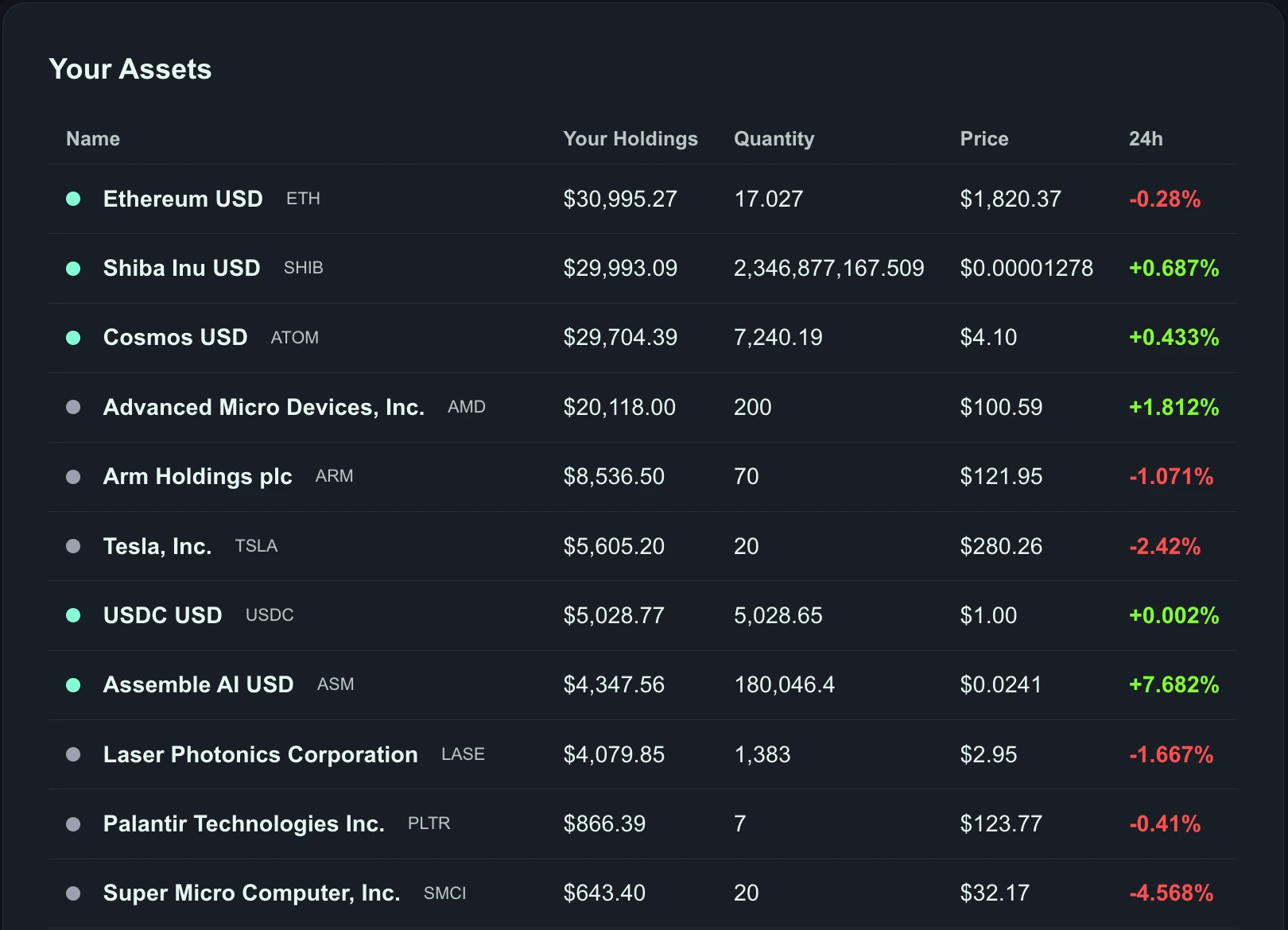This screenshot has height=930, width=1288.
Task: Click the +1.812% 24h change
Action: click(1174, 407)
